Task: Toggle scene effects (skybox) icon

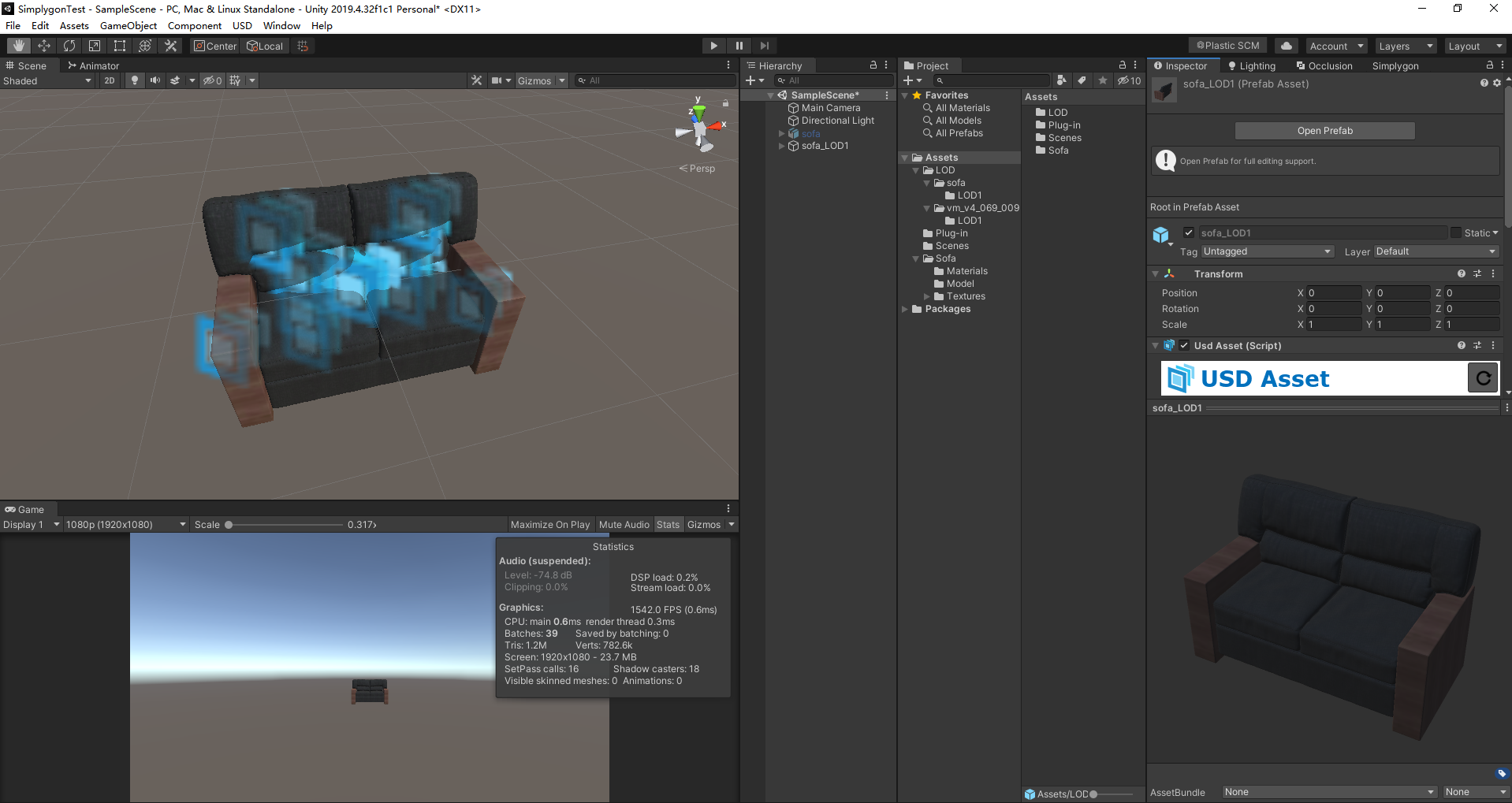Action: tap(175, 80)
